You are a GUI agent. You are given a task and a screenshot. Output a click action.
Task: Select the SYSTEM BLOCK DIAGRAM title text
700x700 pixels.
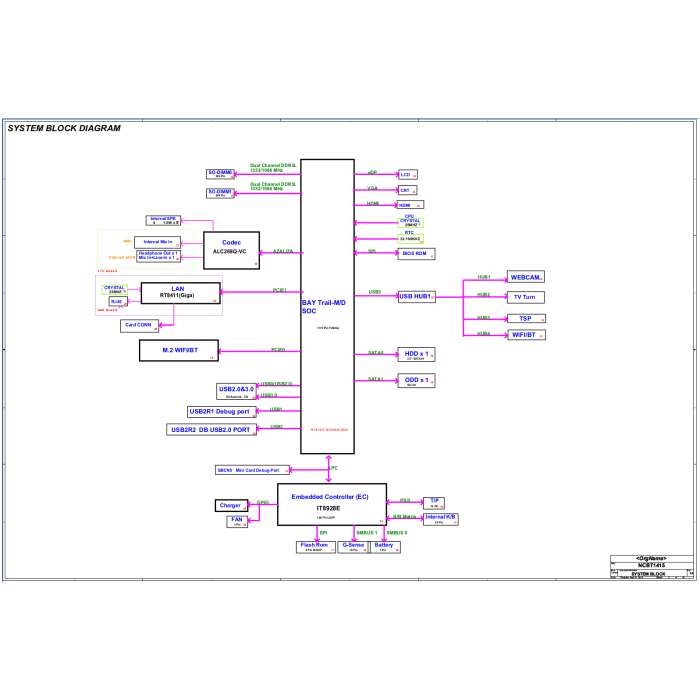tap(64, 128)
